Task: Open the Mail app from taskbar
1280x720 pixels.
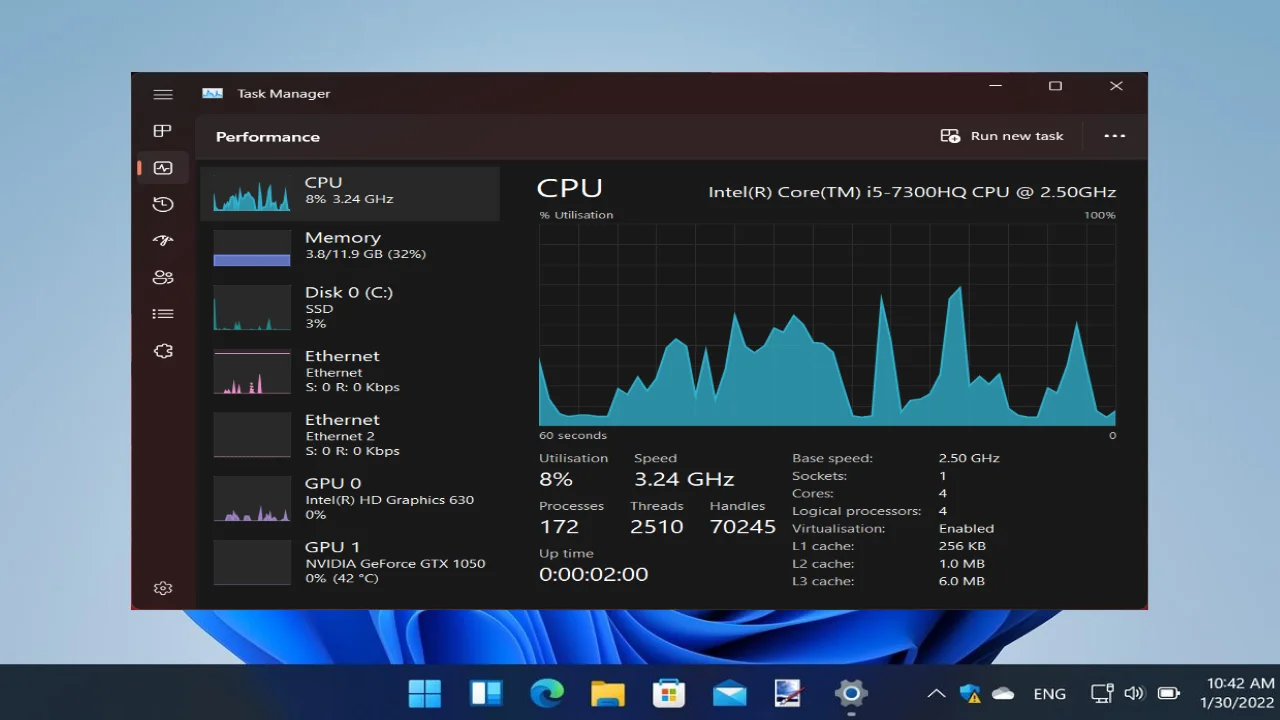Action: [x=730, y=693]
